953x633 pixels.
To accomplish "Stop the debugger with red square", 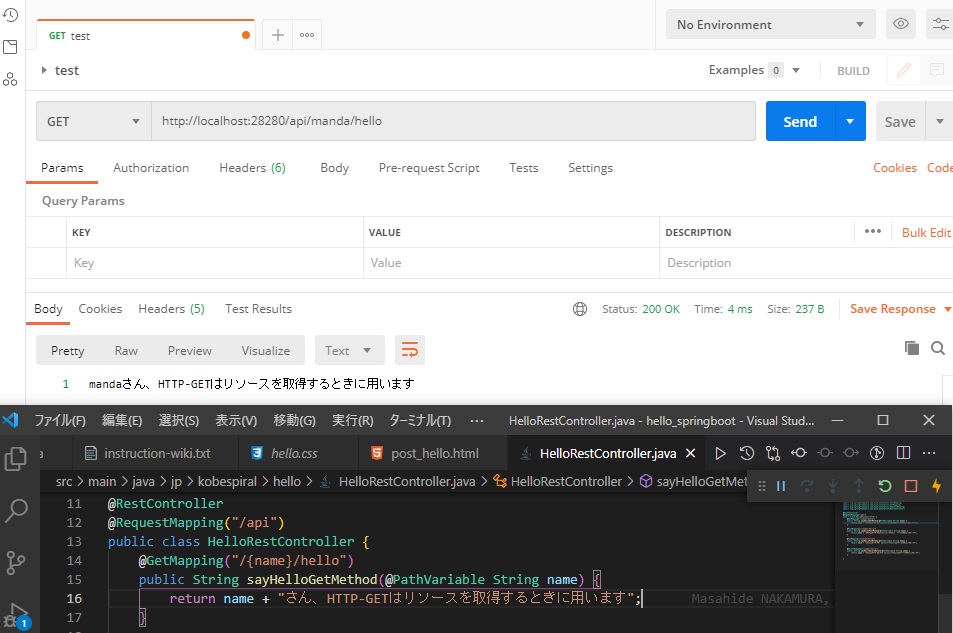I will coord(911,486).
